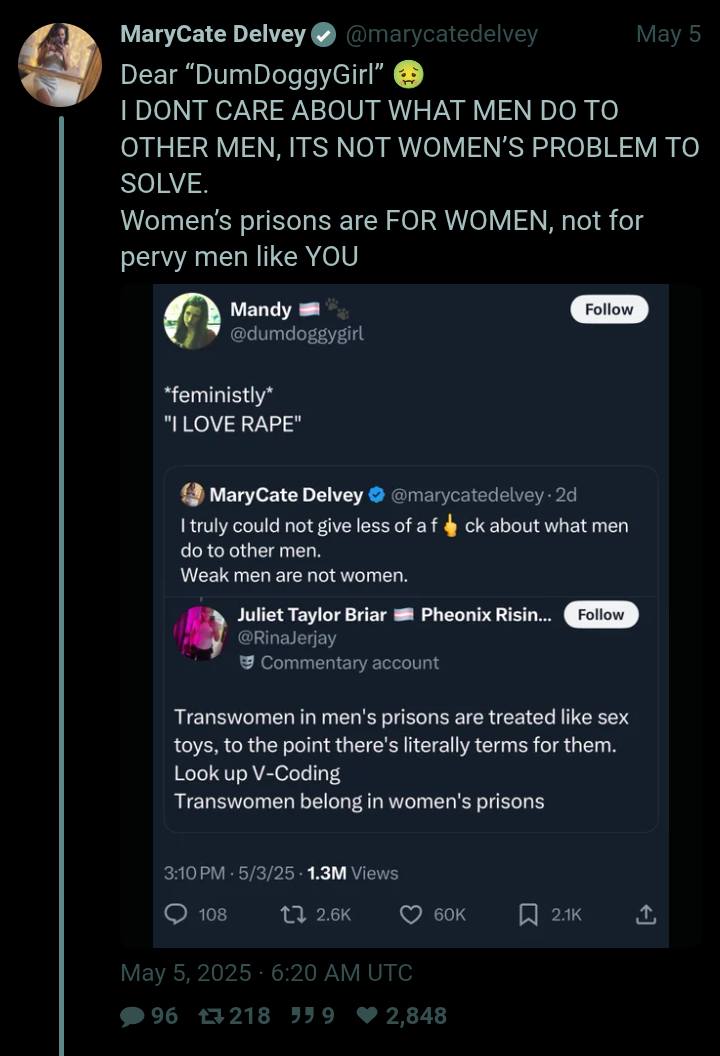720x1056 pixels.
Task: Click the May 5 date in header
Action: (x=668, y=34)
